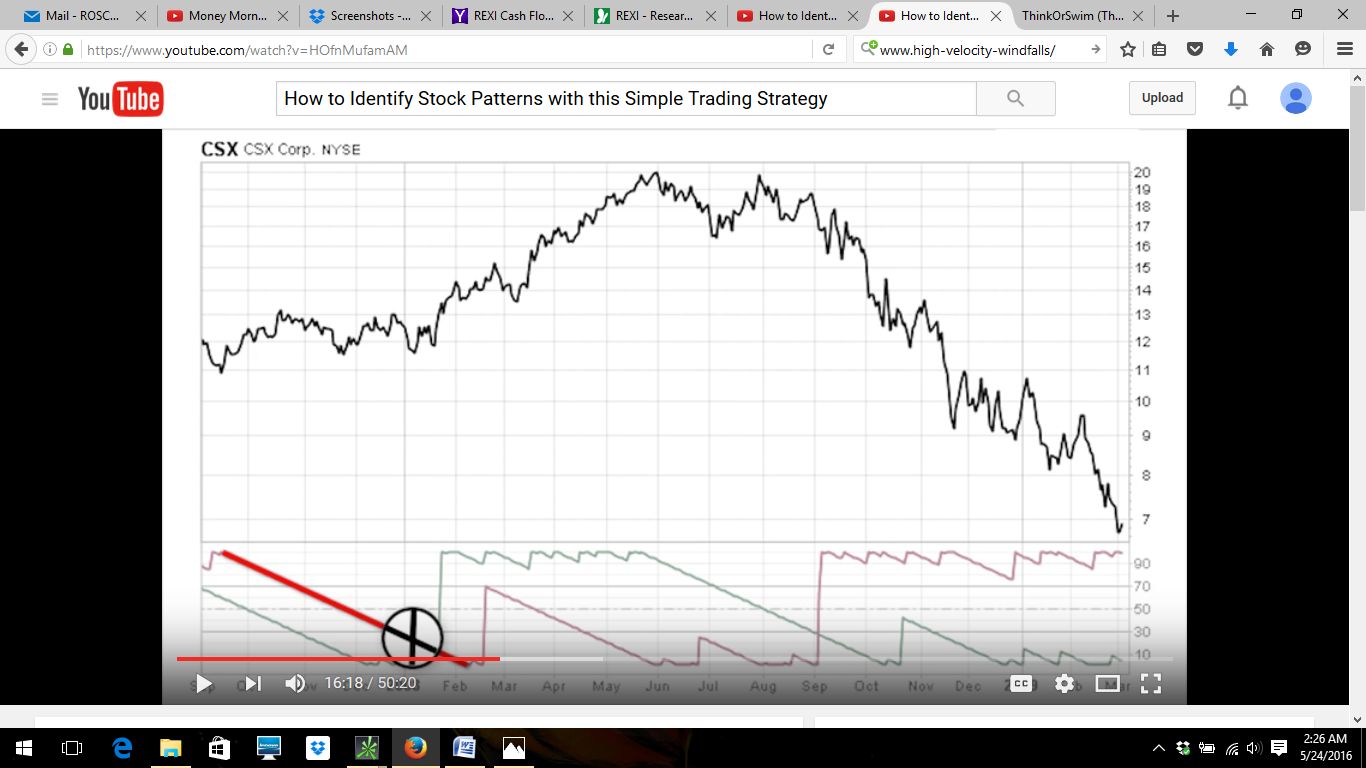Save page to Pocket
Viewport: 1366px width, 768px height.
tap(1195, 49)
